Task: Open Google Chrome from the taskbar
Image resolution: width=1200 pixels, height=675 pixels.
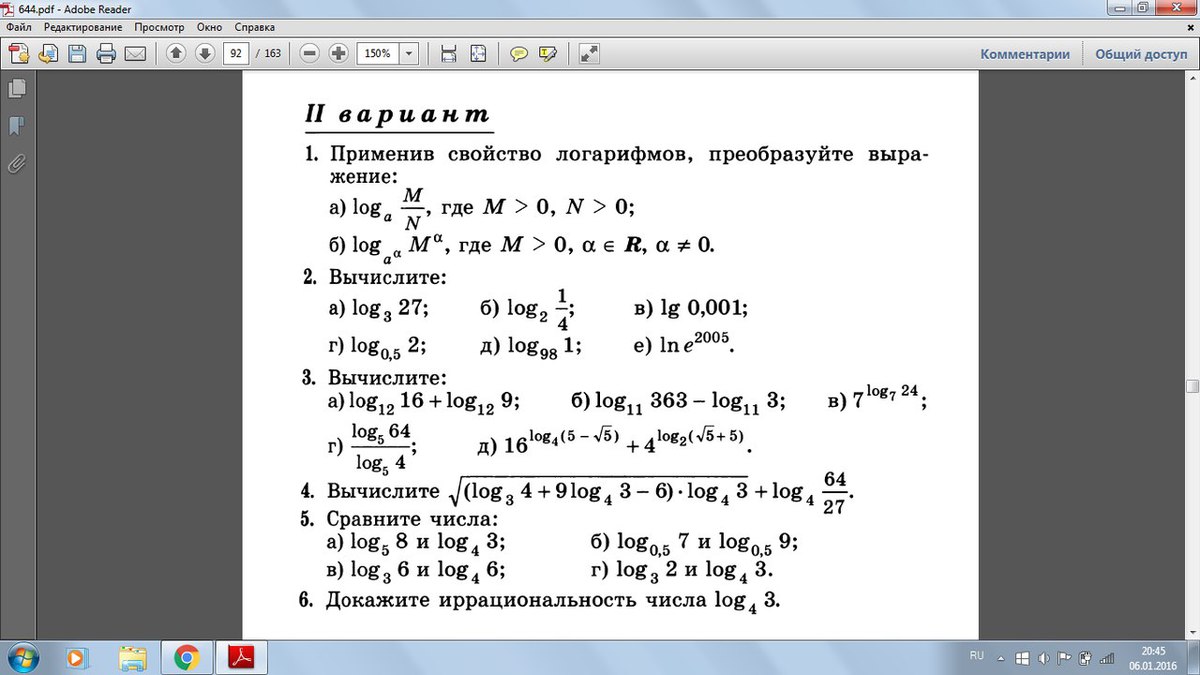Action: click(x=185, y=657)
